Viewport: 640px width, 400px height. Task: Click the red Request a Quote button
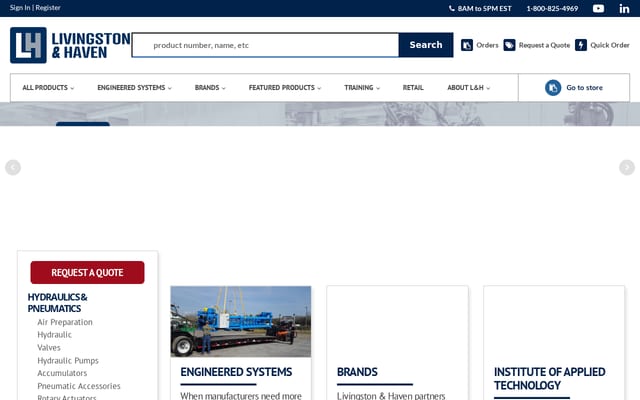pyautogui.click(x=87, y=272)
